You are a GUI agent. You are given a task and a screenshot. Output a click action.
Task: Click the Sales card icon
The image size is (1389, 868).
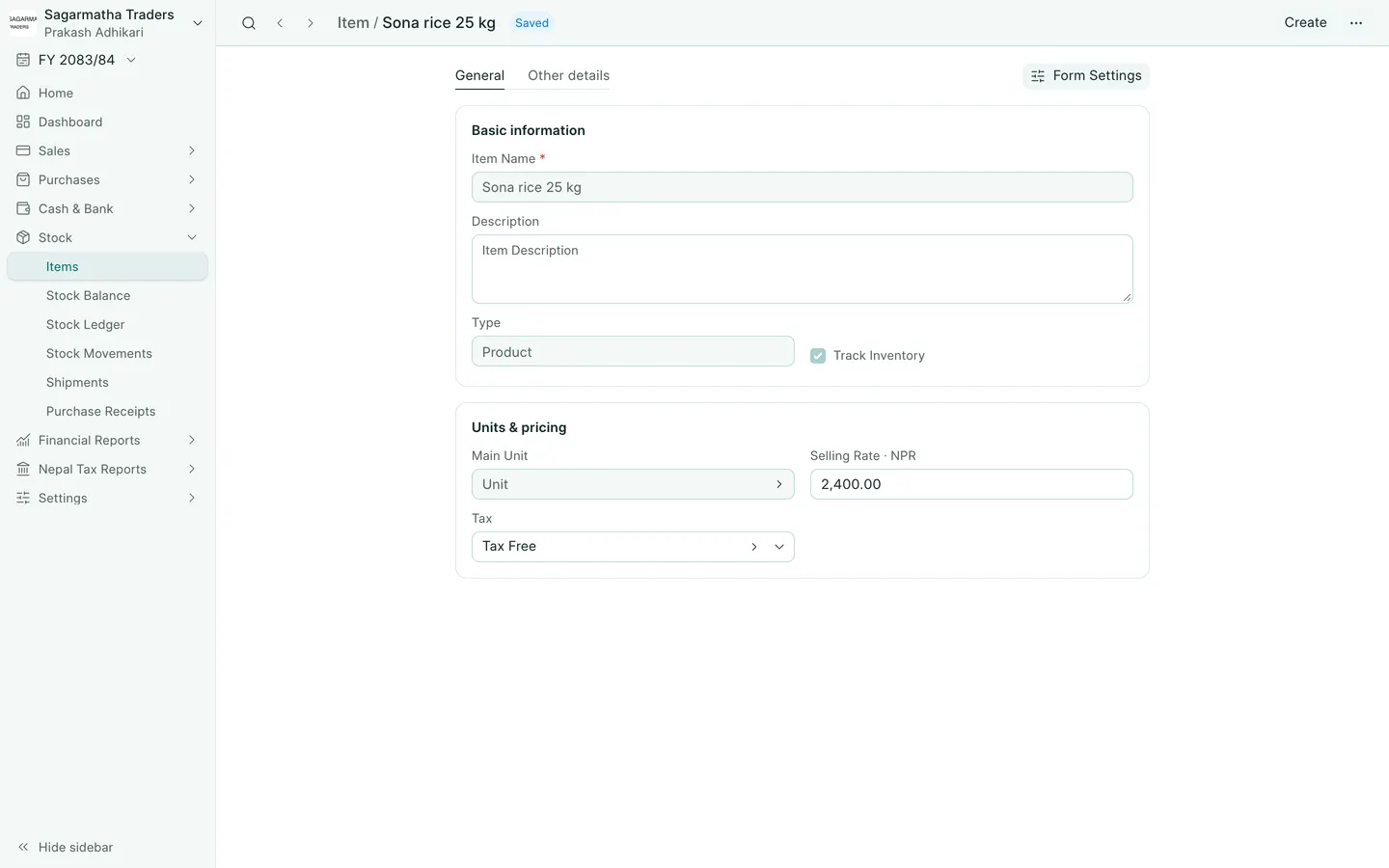point(23,150)
